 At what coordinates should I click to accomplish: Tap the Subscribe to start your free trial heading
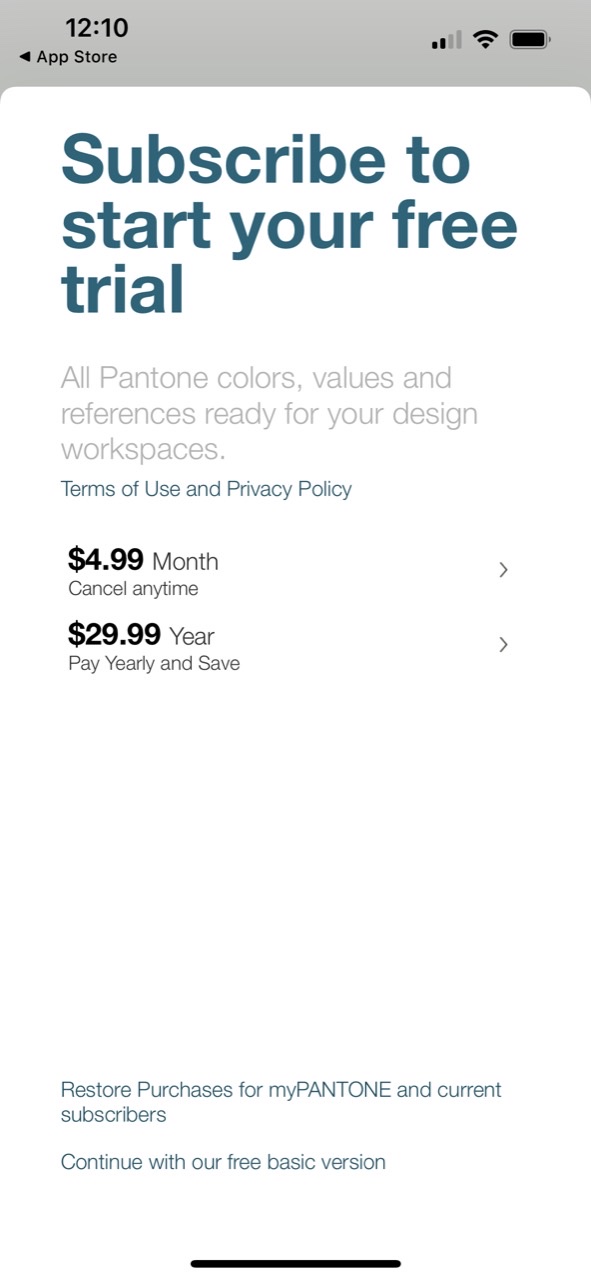(x=289, y=222)
